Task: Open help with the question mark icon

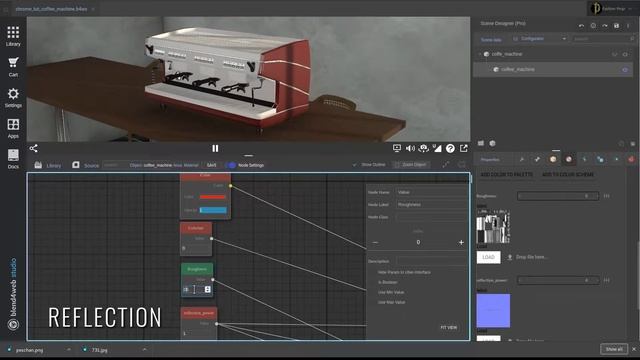Action: (x=450, y=149)
